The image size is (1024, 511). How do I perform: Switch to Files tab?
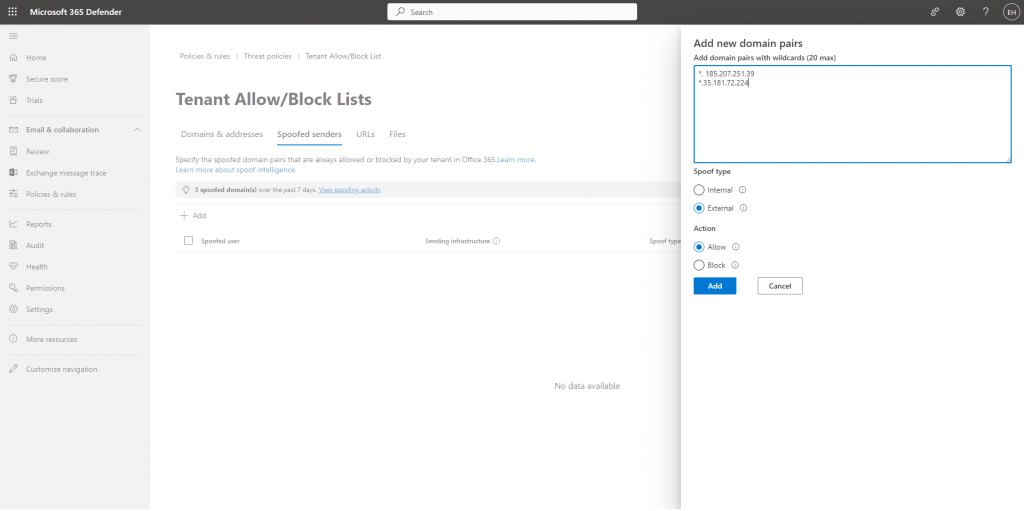point(397,134)
